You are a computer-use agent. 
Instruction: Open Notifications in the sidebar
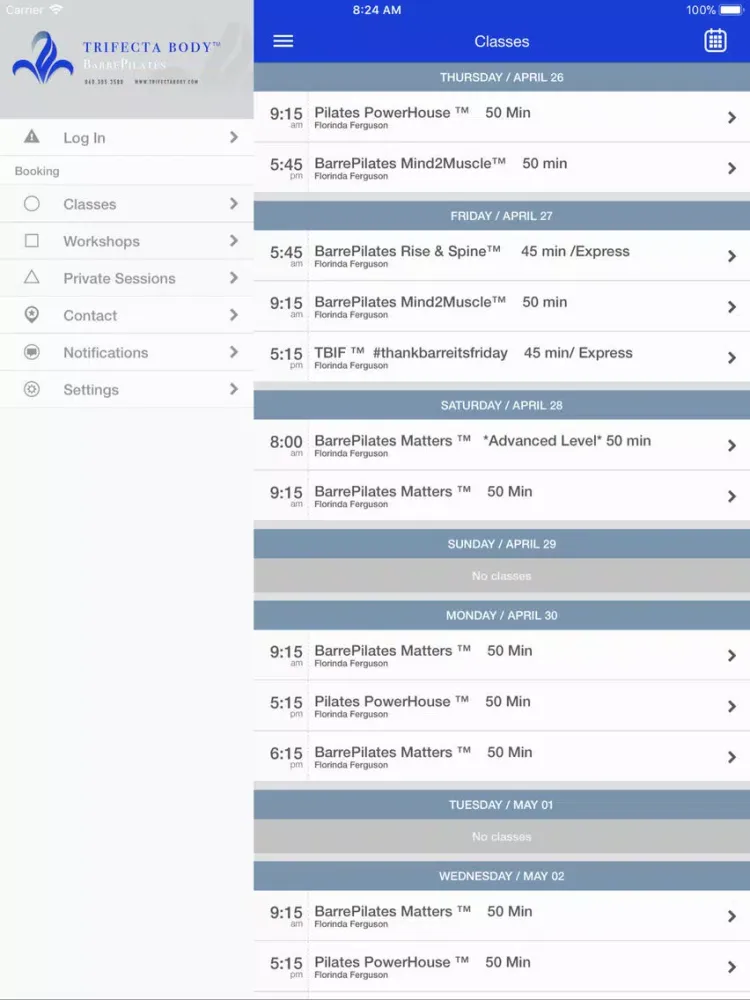(126, 352)
